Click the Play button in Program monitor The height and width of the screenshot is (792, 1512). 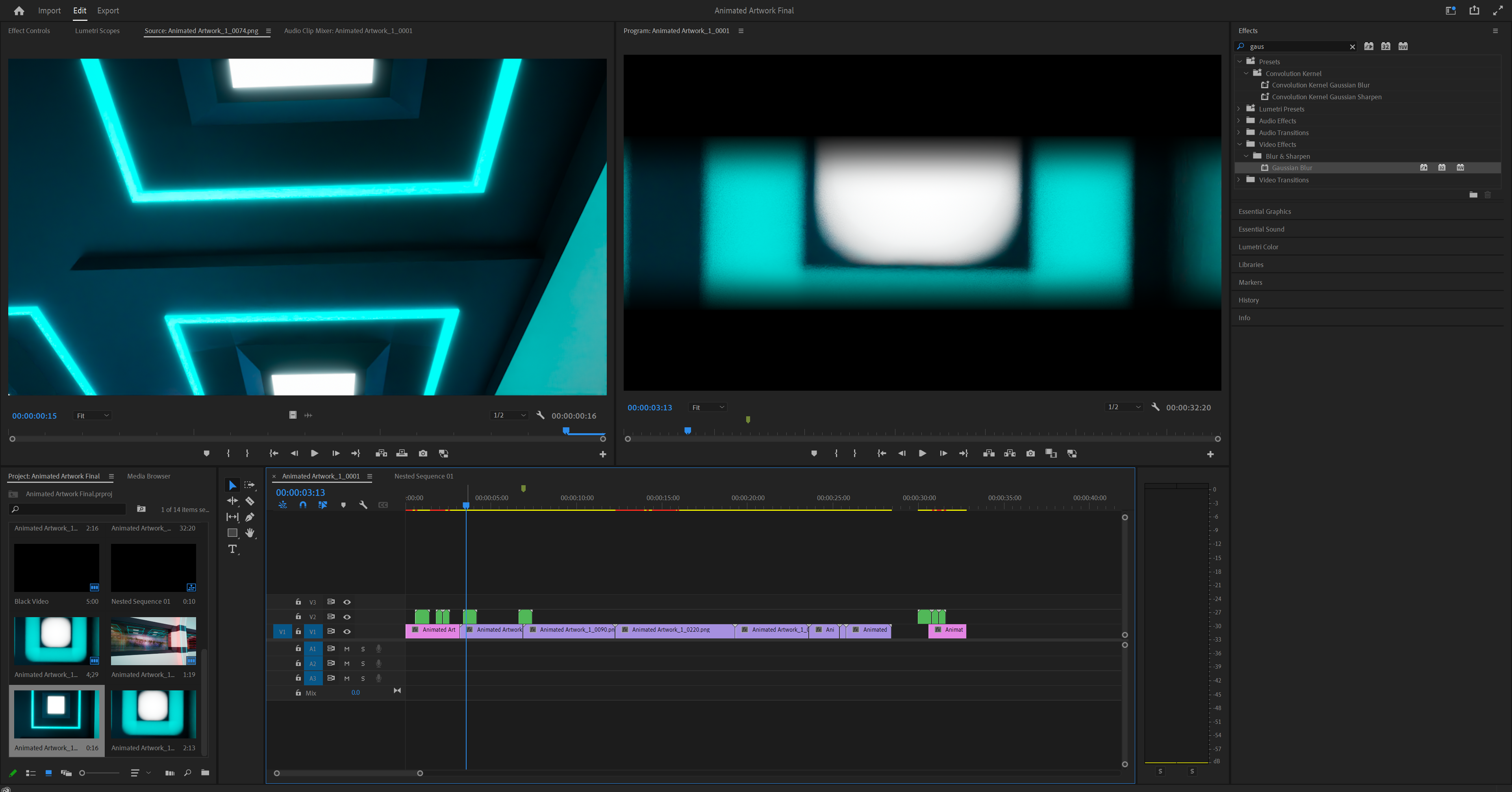tap(921, 453)
